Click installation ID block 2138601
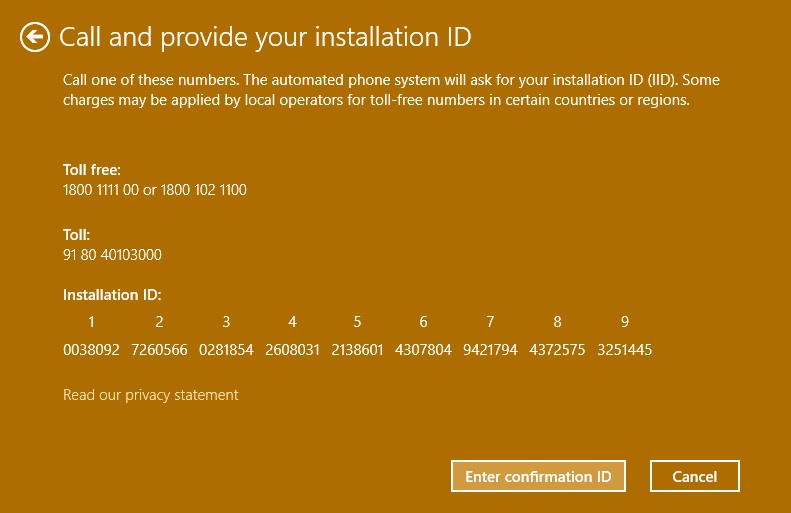Viewport: 791px width, 513px height. pos(358,350)
